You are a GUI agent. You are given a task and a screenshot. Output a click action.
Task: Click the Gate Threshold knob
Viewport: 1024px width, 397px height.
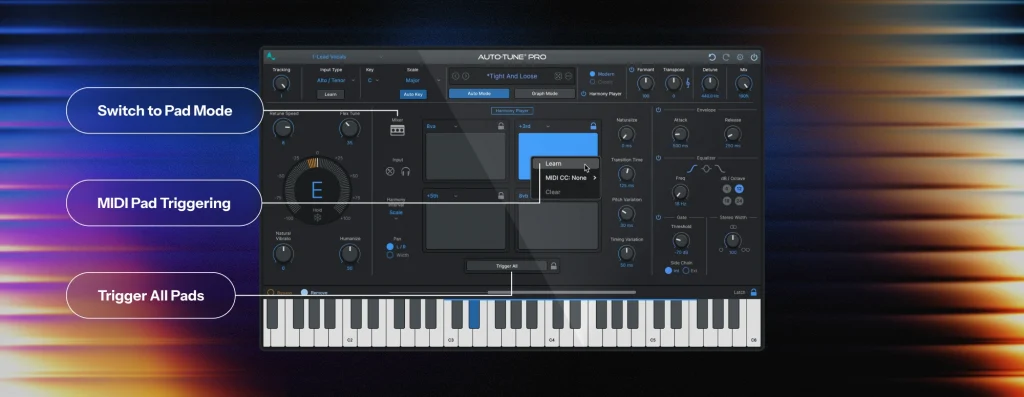(x=680, y=241)
